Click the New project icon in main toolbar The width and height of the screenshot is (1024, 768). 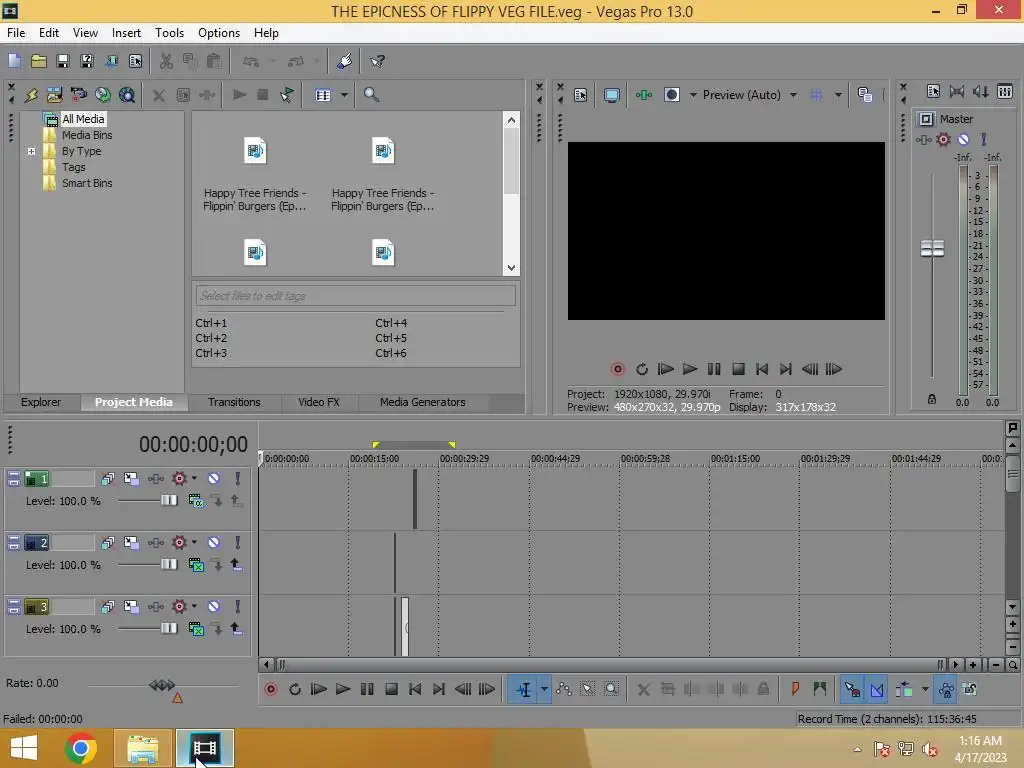click(14, 61)
